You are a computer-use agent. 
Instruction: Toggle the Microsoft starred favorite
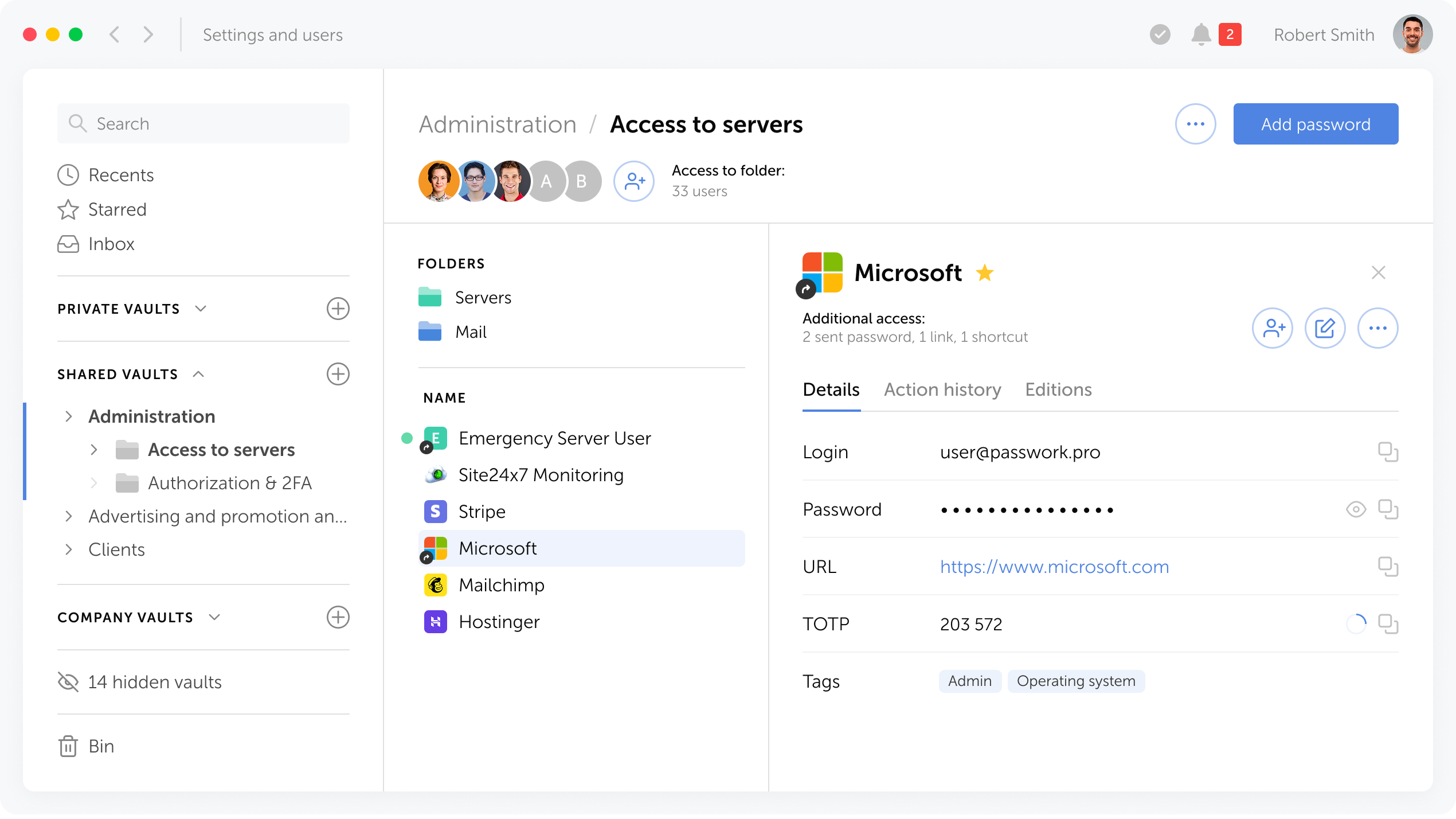(985, 273)
